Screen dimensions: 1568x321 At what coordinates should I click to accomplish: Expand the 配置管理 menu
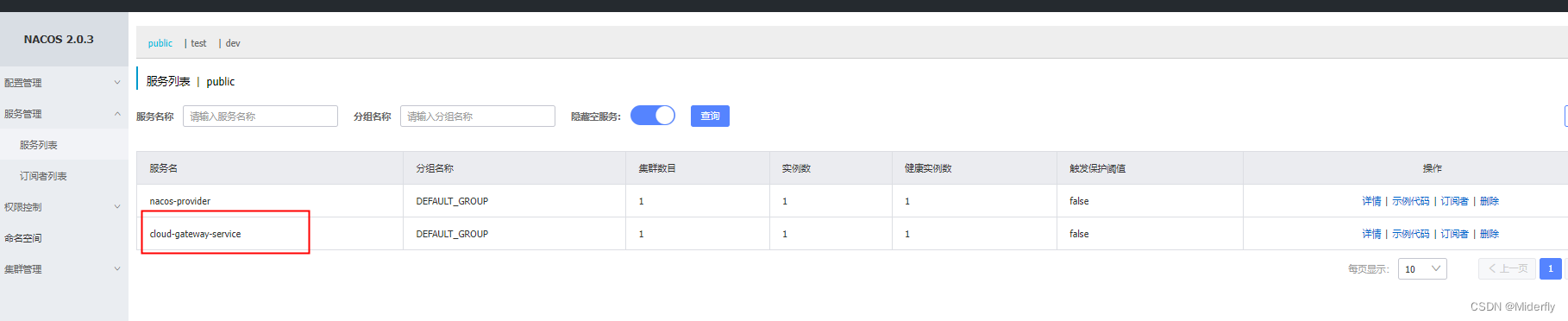point(64,83)
